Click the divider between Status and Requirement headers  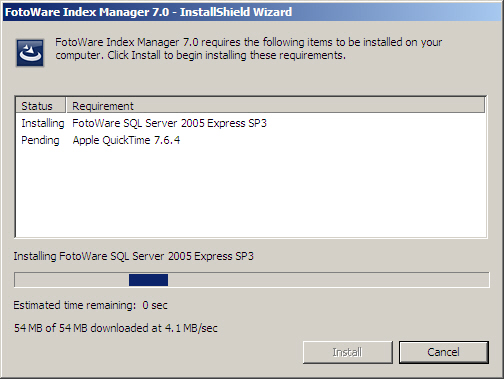tap(66, 106)
